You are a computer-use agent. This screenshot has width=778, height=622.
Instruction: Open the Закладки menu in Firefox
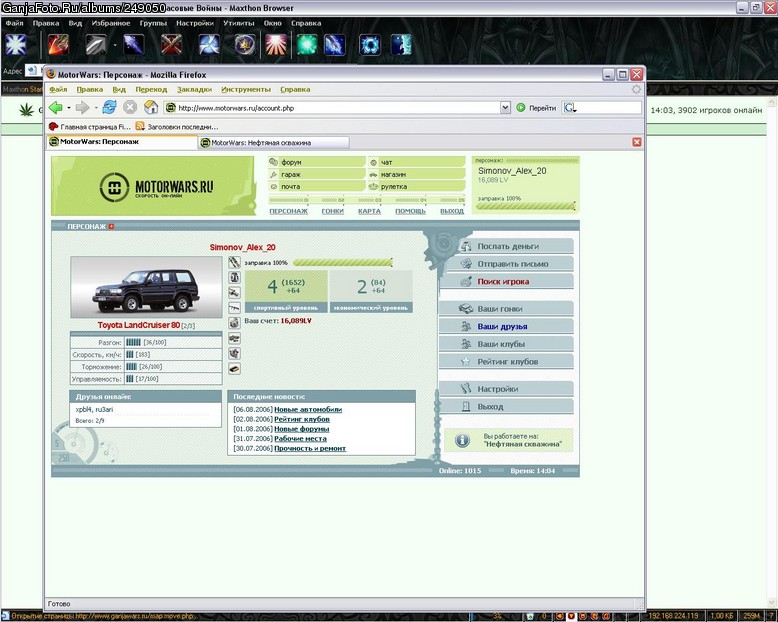(x=194, y=89)
